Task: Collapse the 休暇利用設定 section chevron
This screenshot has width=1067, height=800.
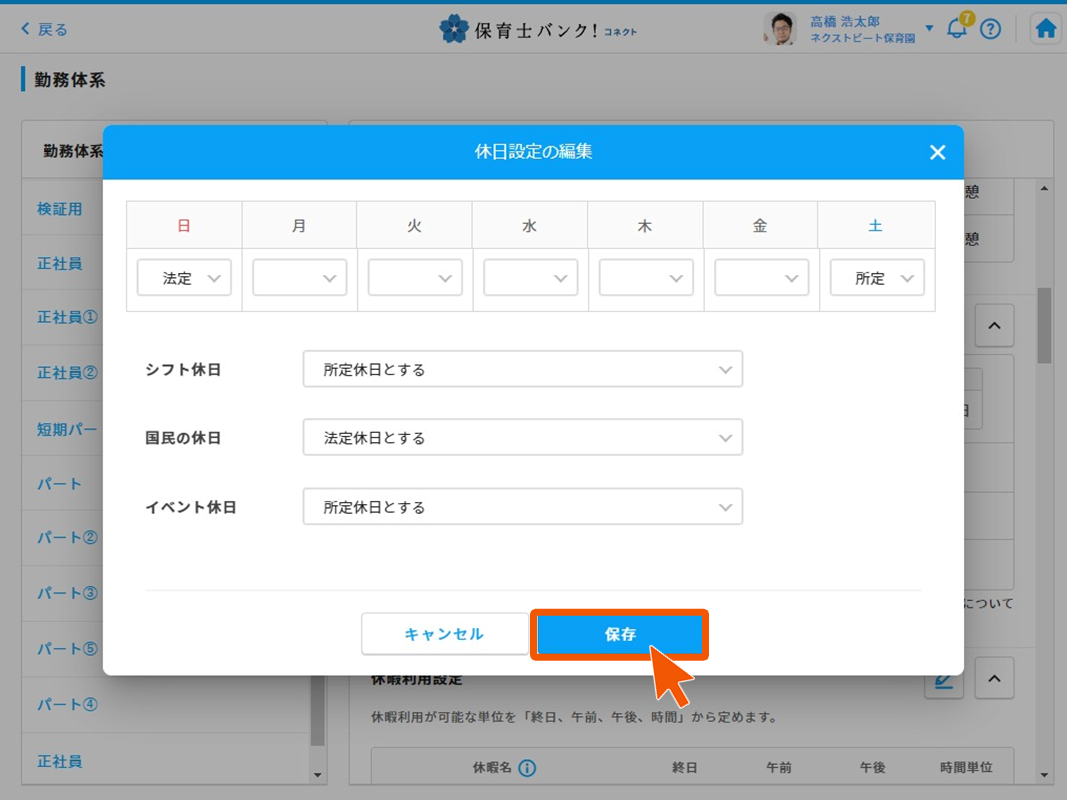Action: pos(994,679)
